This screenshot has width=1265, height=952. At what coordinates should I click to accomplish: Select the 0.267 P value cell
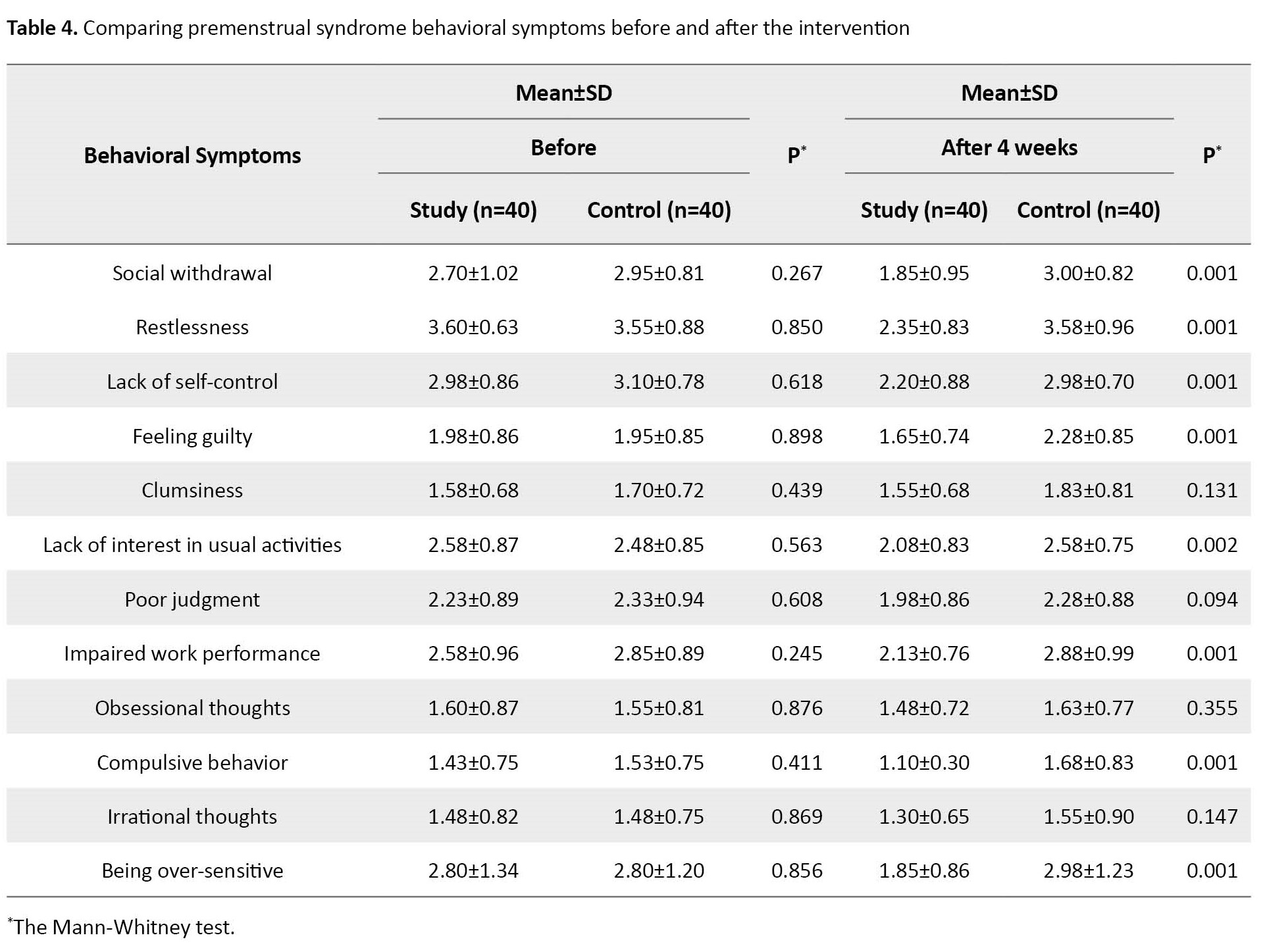[x=796, y=273]
